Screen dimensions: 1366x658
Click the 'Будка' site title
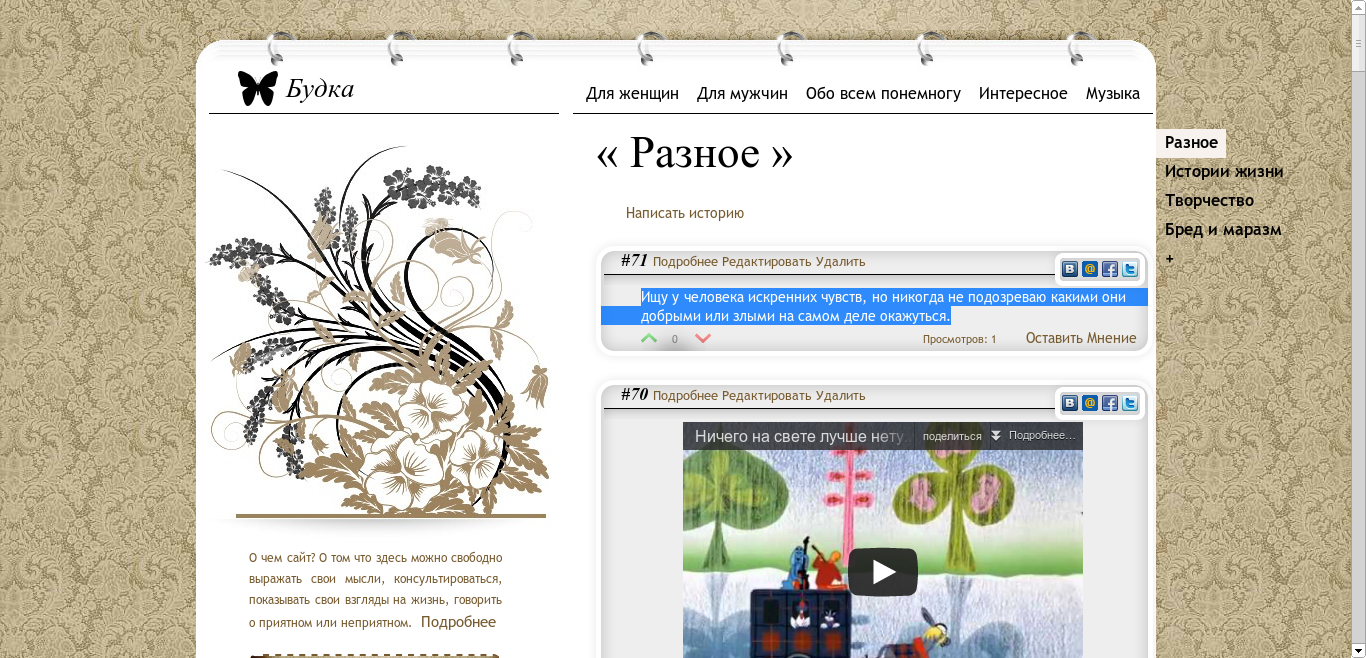coord(320,89)
